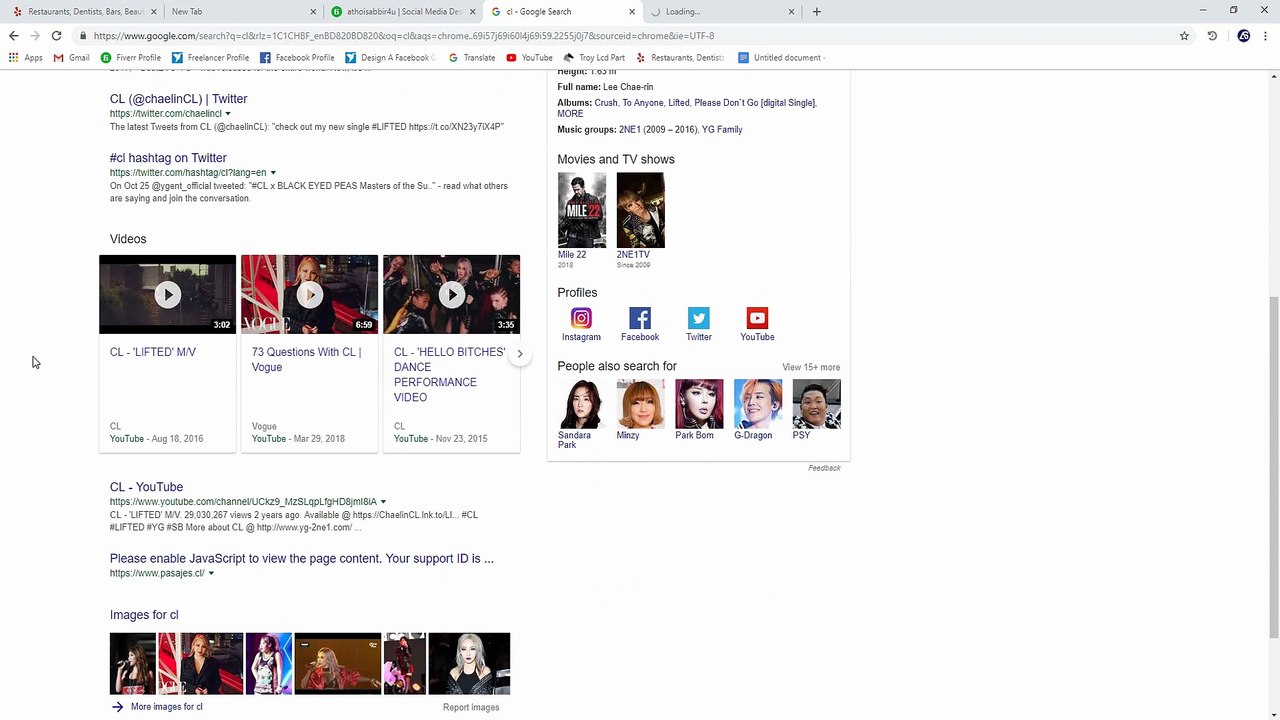Viewport: 1280px width, 720px height.
Task: Click the site lock icon in address bar
Action: click(x=84, y=36)
